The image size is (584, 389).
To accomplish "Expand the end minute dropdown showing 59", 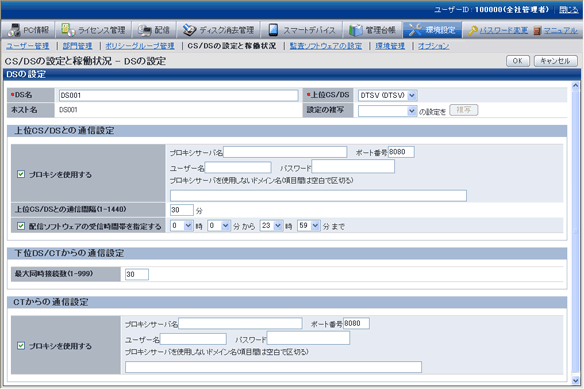I will (309, 225).
